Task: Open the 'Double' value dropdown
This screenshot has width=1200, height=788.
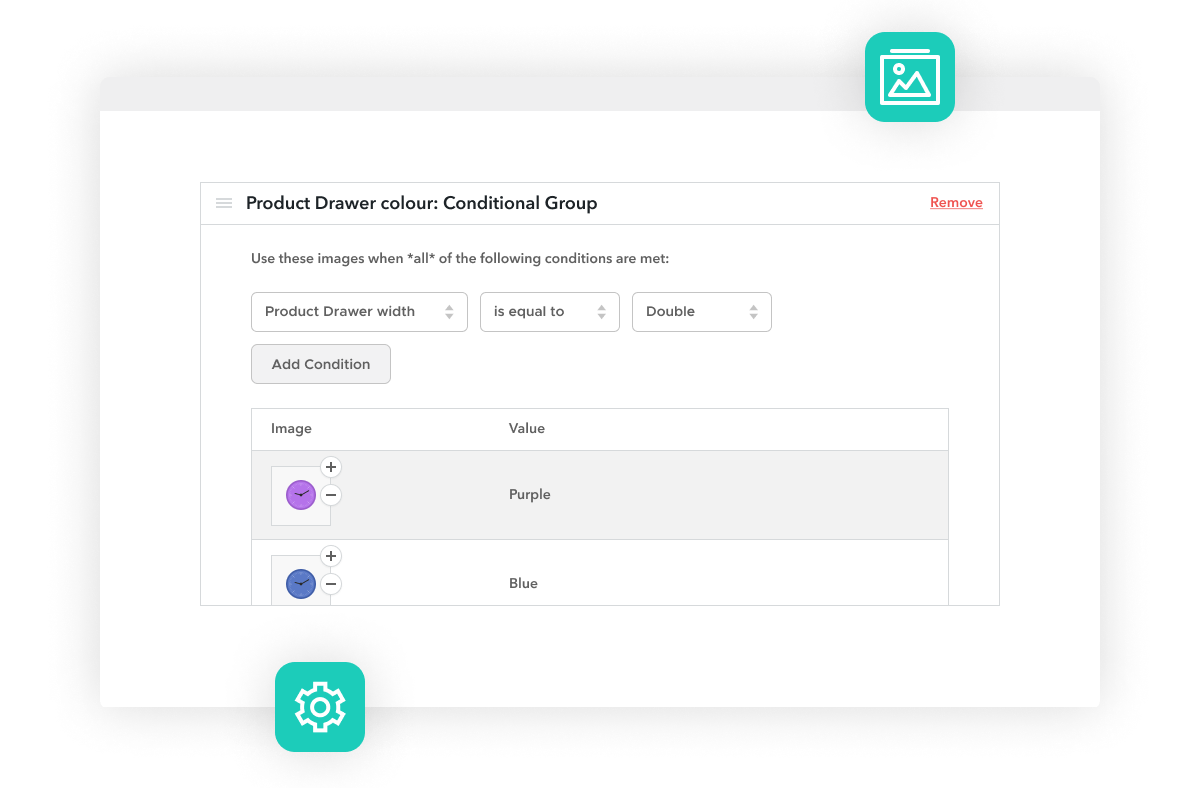Action: 701,311
